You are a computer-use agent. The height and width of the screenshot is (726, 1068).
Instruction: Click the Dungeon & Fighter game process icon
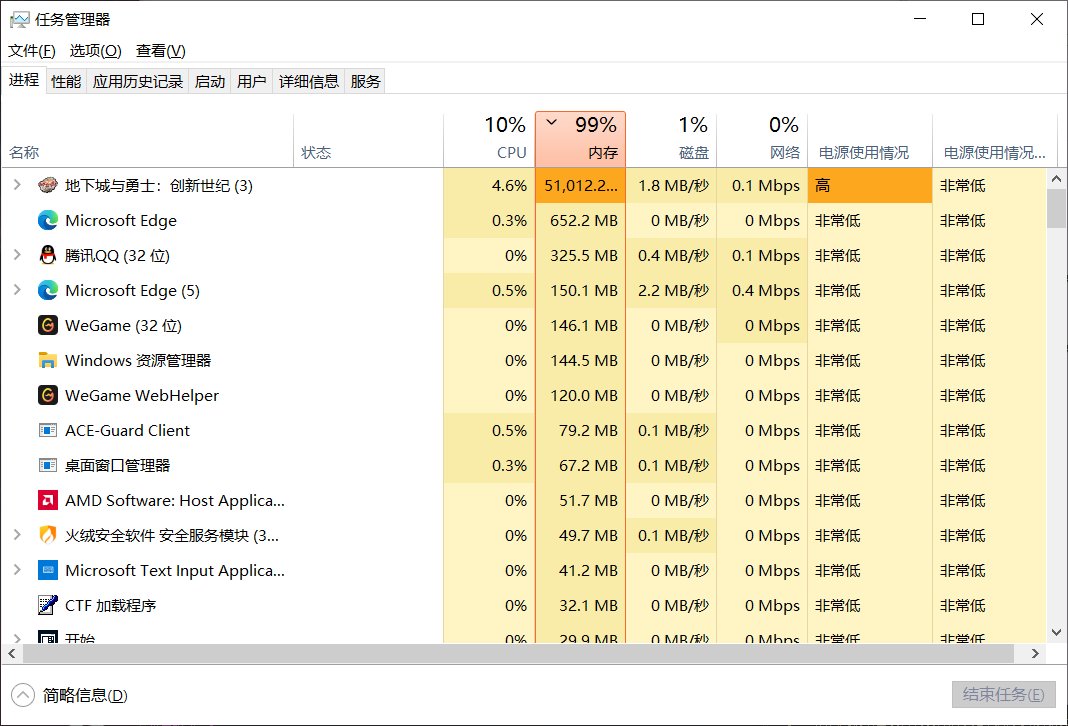pyautogui.click(x=48, y=185)
